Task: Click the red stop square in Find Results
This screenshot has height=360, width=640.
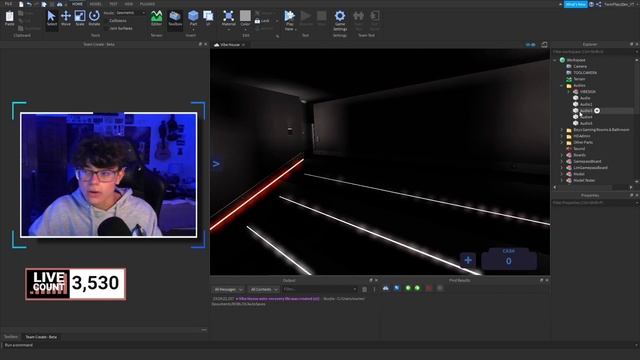Action: [x=429, y=288]
